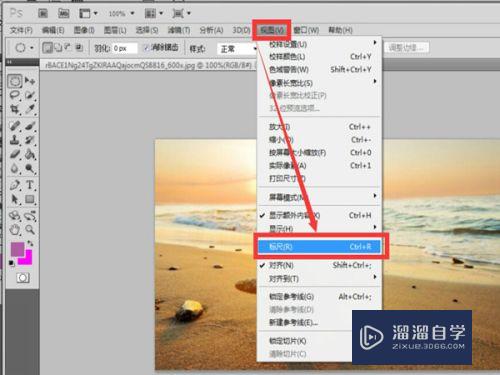500x375 pixels.
Task: Open the 图像(I) menu
Action: pyautogui.click(x=84, y=30)
